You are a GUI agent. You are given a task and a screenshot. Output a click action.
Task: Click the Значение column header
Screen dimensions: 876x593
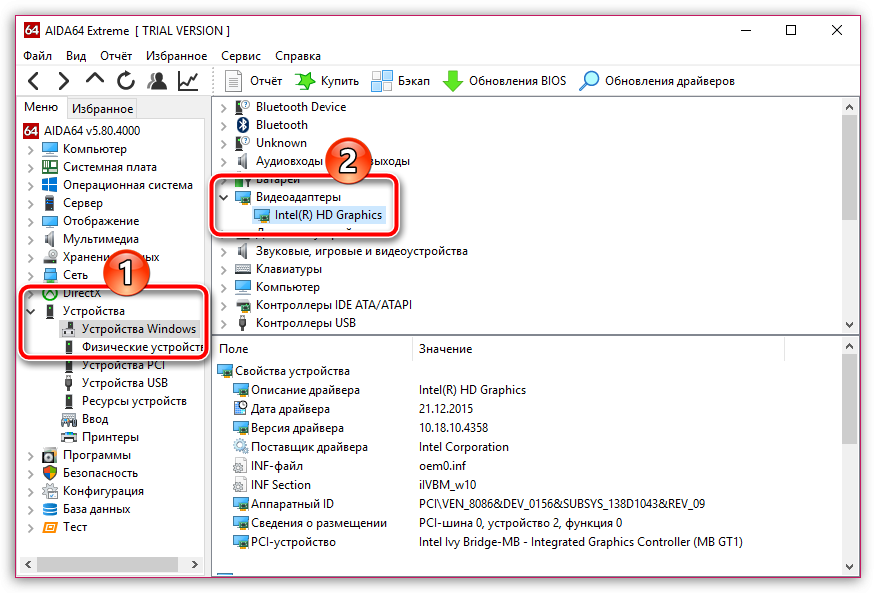coord(445,349)
